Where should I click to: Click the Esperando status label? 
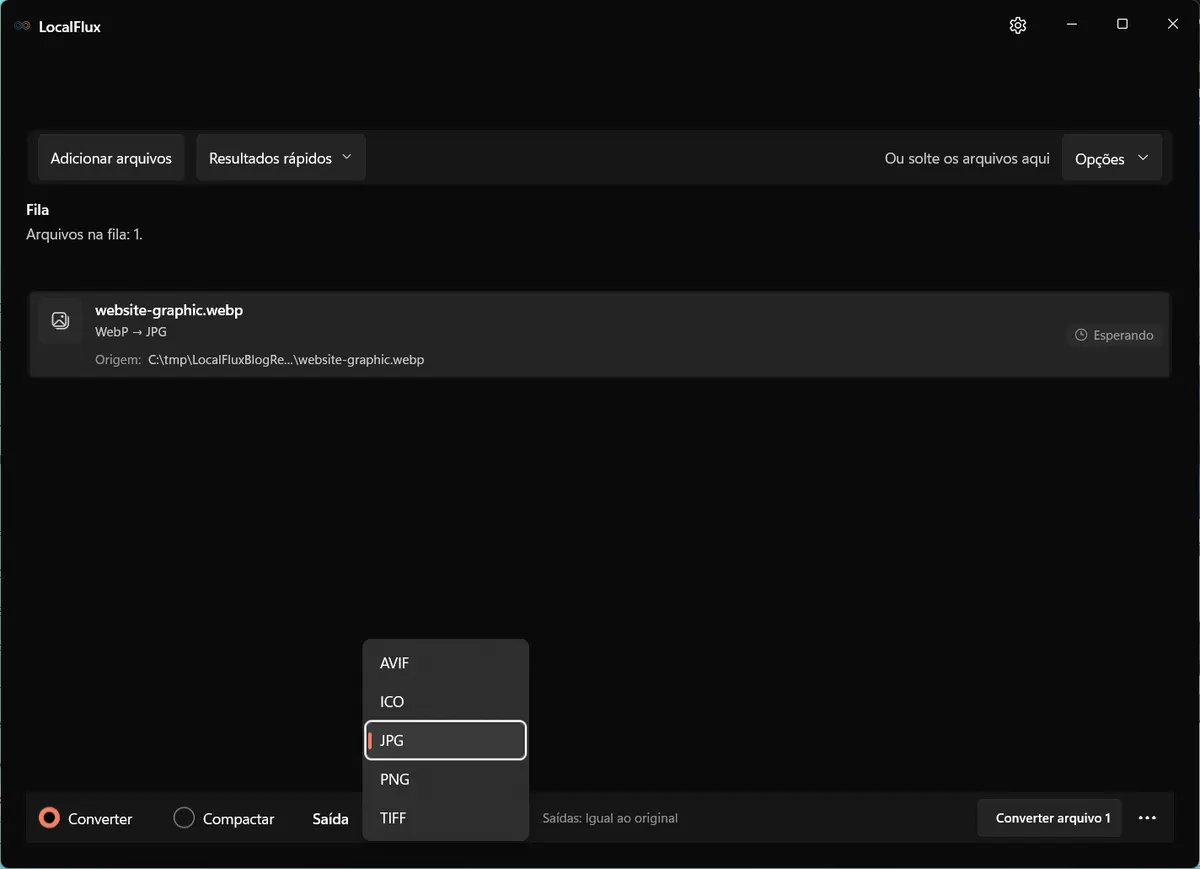(x=1123, y=335)
